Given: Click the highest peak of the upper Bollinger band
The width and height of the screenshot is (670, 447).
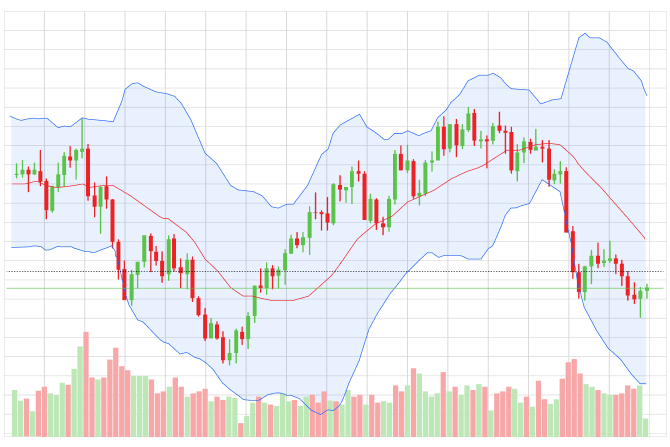Looking at the screenshot, I should [x=580, y=35].
